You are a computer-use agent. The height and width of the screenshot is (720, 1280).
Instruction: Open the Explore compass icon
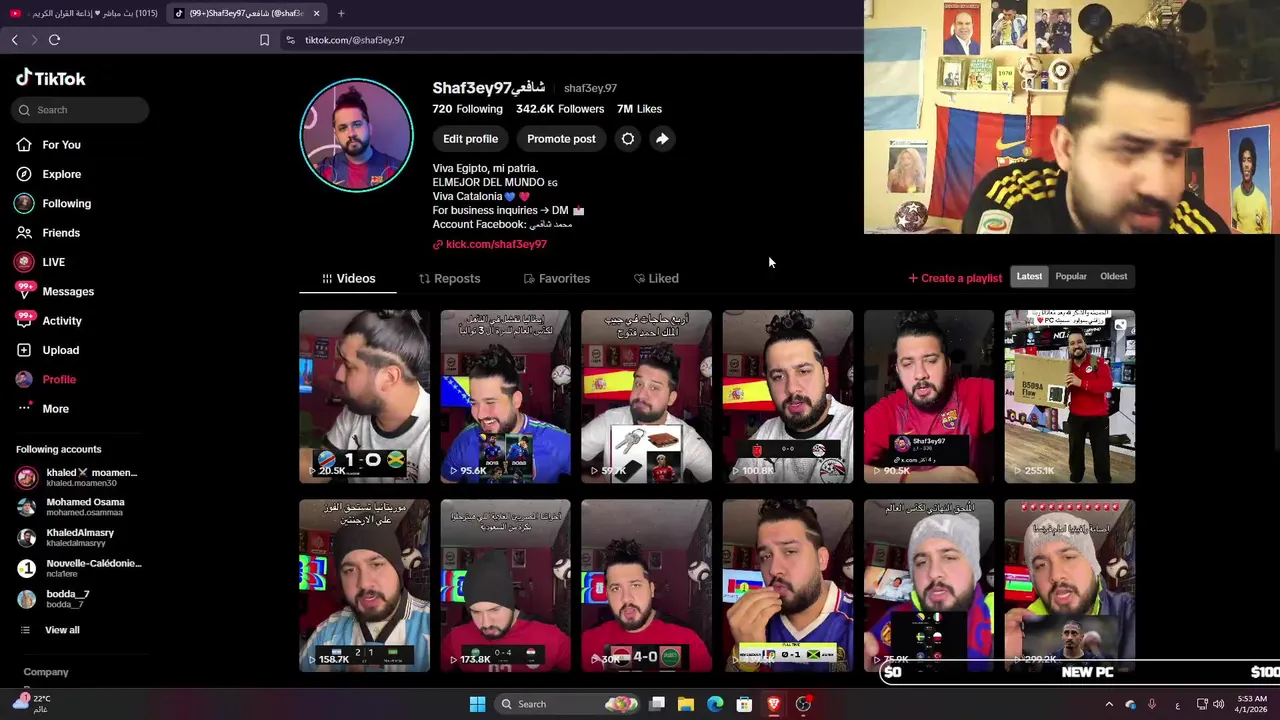click(24, 174)
